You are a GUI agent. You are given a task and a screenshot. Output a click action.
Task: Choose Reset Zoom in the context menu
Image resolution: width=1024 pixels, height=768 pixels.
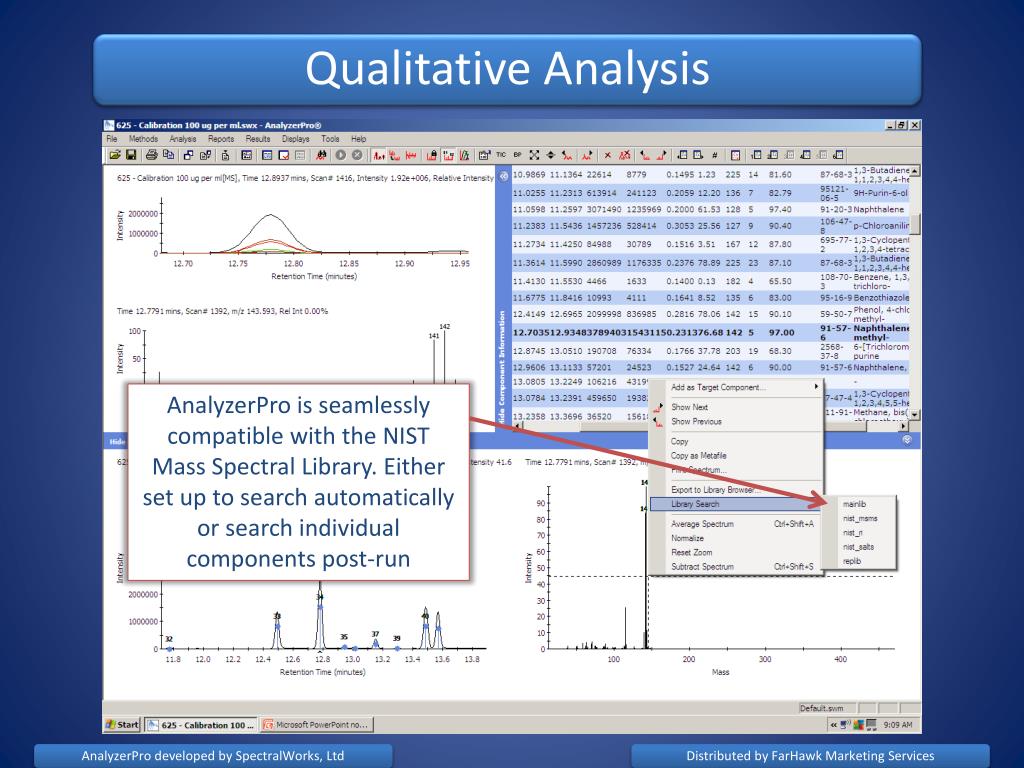point(736,552)
